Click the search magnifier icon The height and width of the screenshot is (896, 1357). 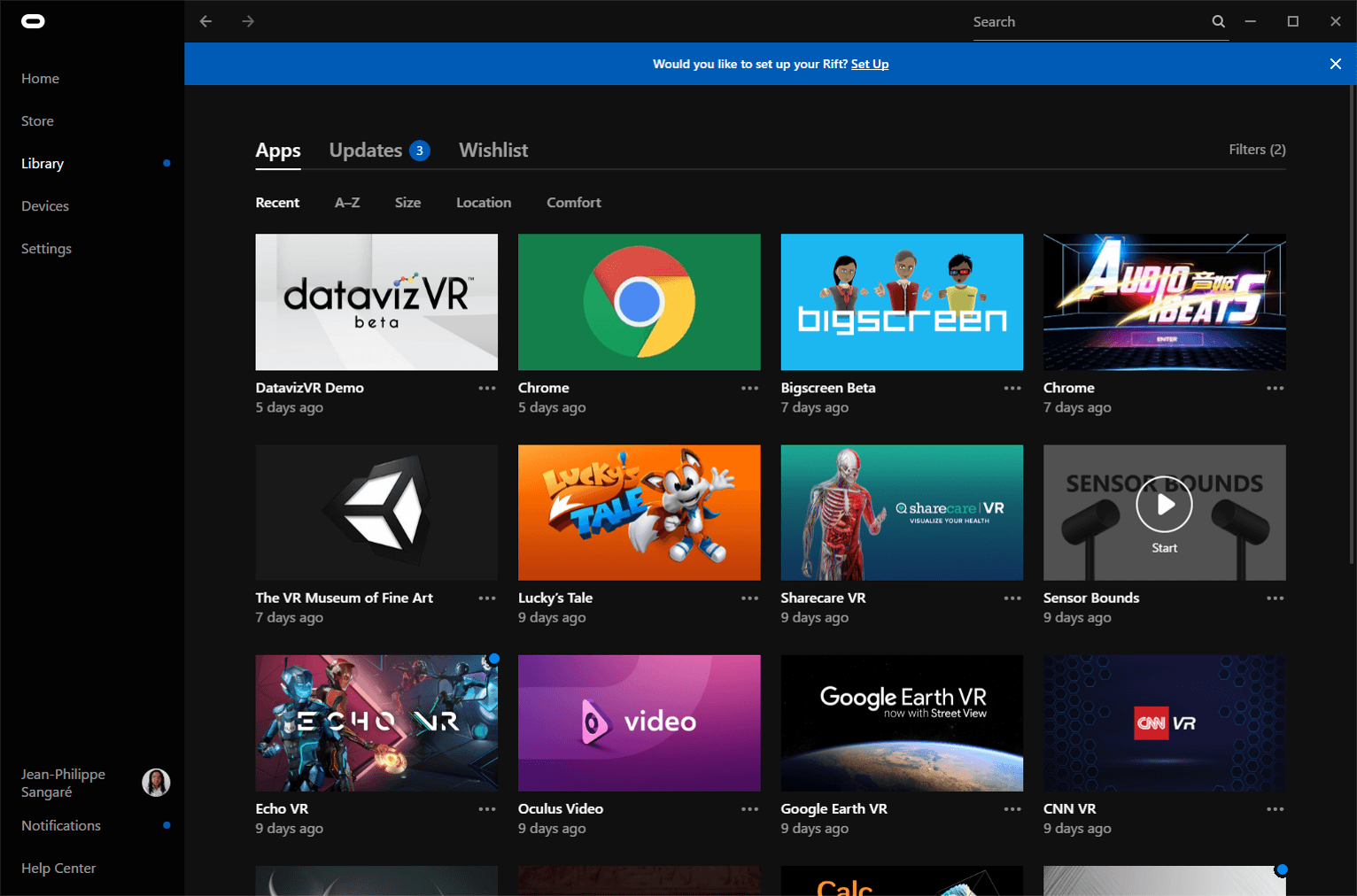[x=1219, y=21]
